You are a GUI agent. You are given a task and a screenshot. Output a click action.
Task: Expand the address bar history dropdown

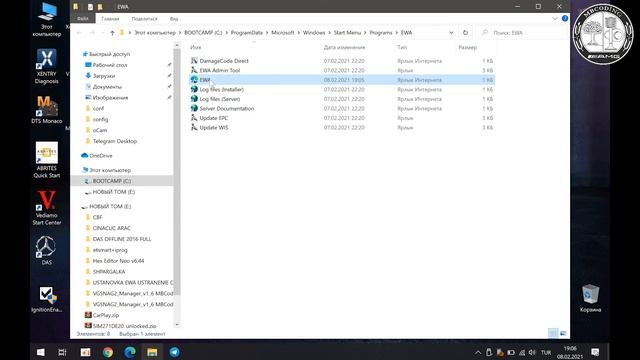(x=451, y=33)
